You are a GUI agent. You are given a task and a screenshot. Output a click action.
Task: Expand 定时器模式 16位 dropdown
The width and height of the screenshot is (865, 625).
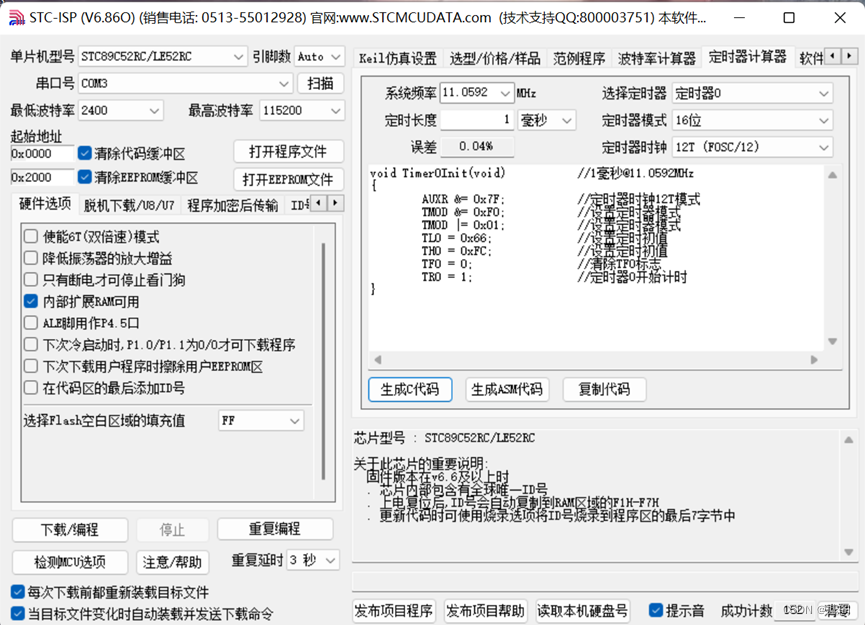752,120
